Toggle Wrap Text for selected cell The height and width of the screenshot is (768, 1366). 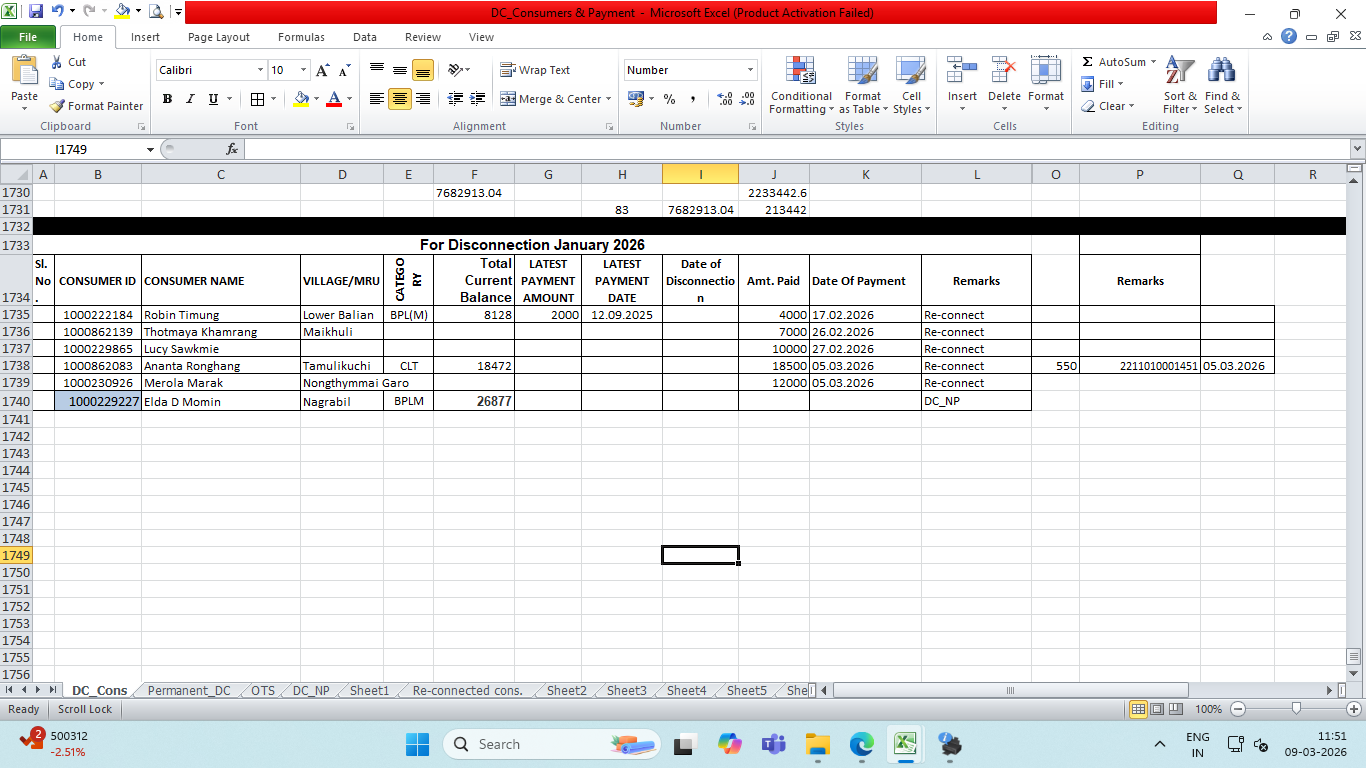(x=535, y=70)
